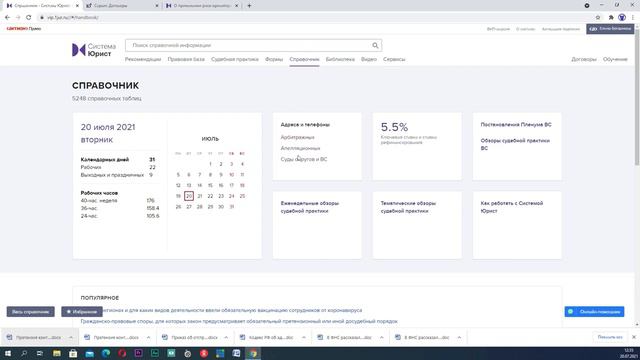Open Microsoft Store from taskbar
640x360 pixels.
pyautogui.click(x=73, y=353)
